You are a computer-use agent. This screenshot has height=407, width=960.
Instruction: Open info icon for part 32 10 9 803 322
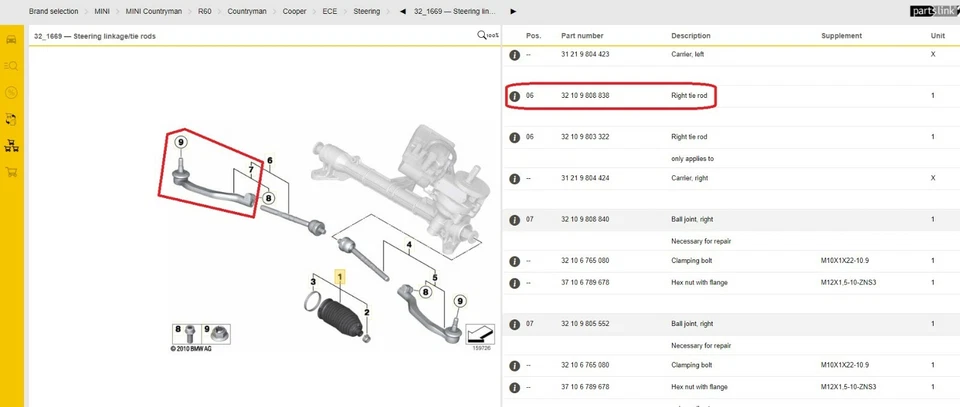click(x=515, y=138)
